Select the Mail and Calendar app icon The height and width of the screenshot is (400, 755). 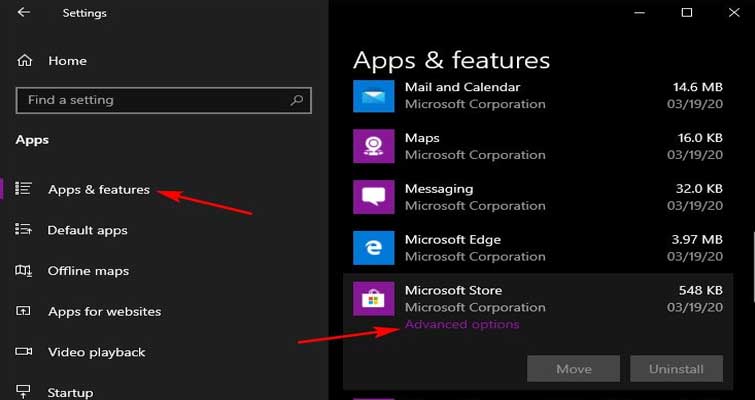coord(374,96)
